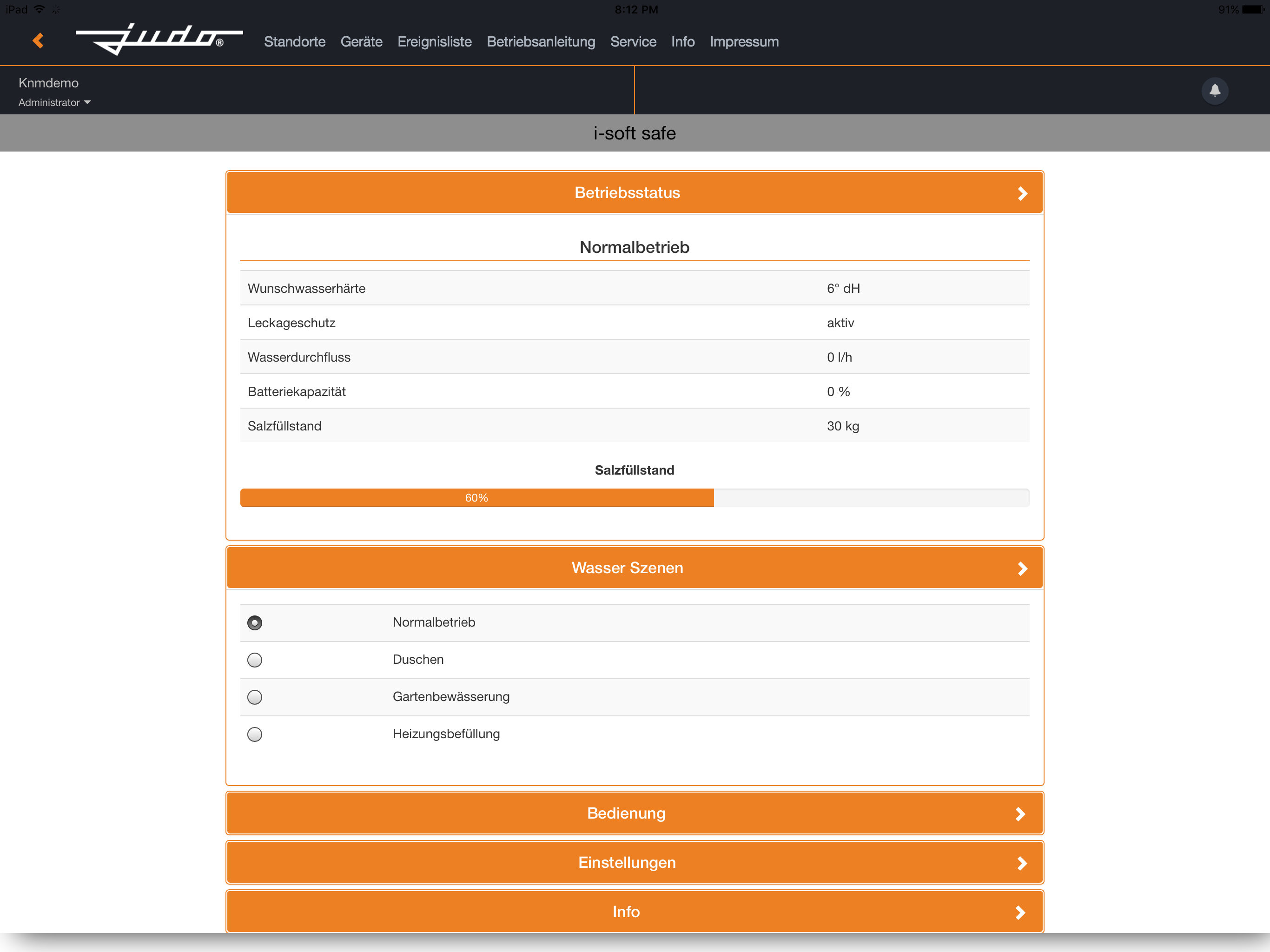Choose the Heizungsbefüllung radio option
Screen dimensions: 1270x952
254,734
